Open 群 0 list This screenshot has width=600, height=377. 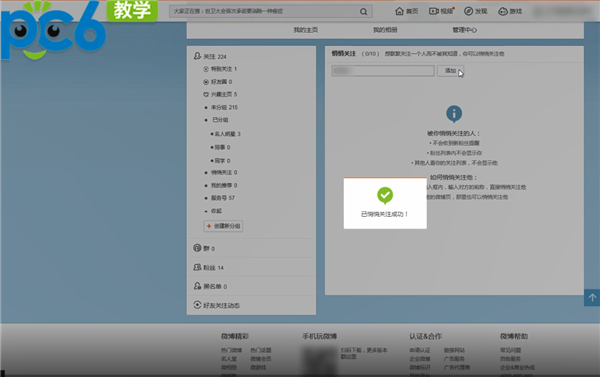(x=209, y=248)
